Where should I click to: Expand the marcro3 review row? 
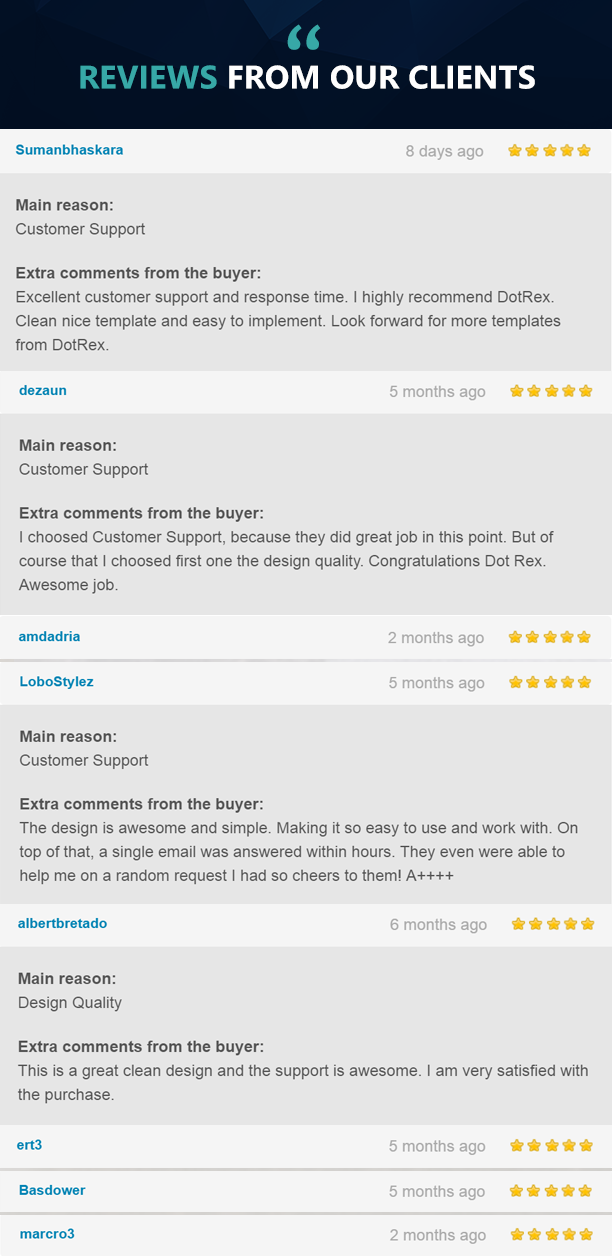(306, 1235)
